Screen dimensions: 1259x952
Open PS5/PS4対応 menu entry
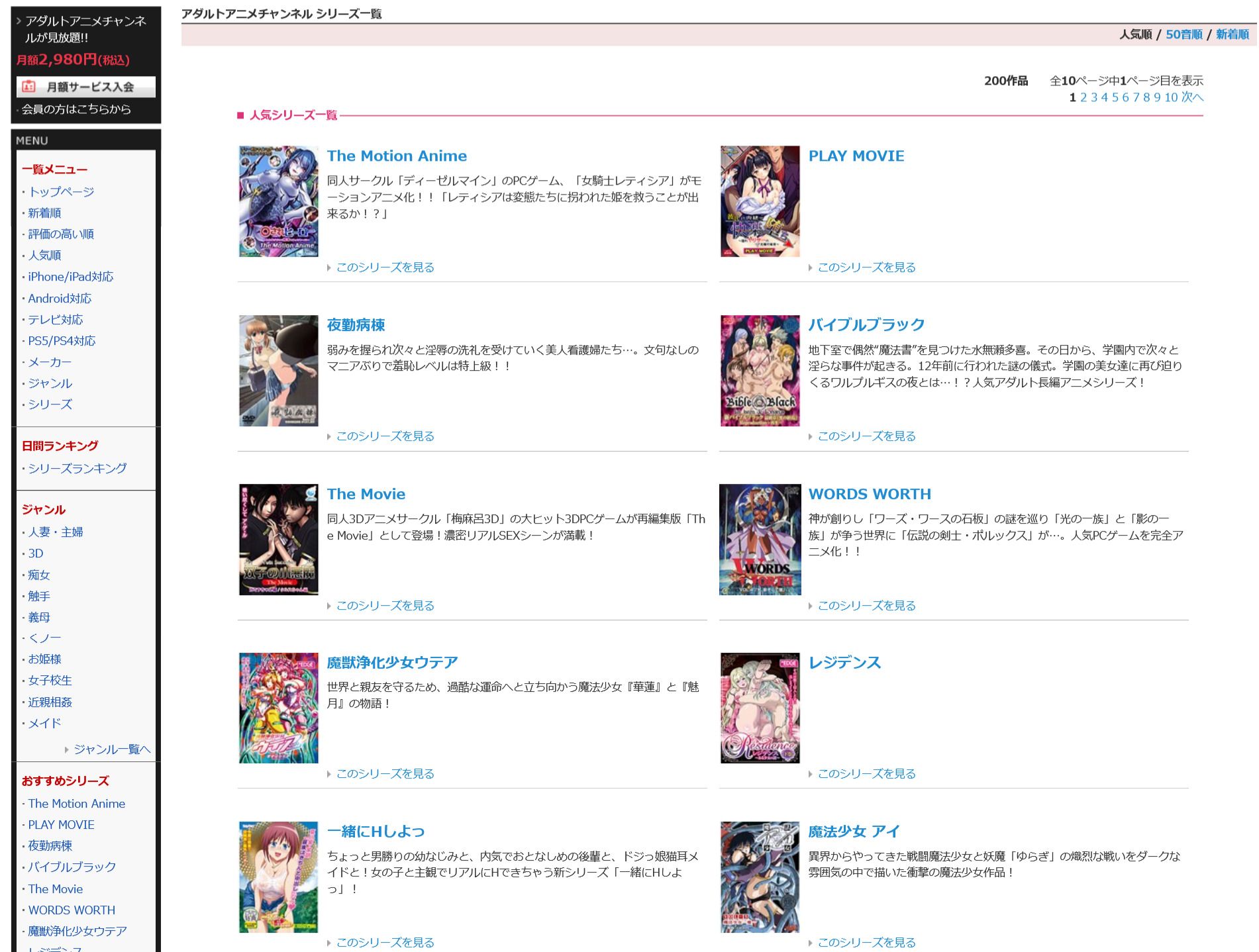[x=62, y=341]
